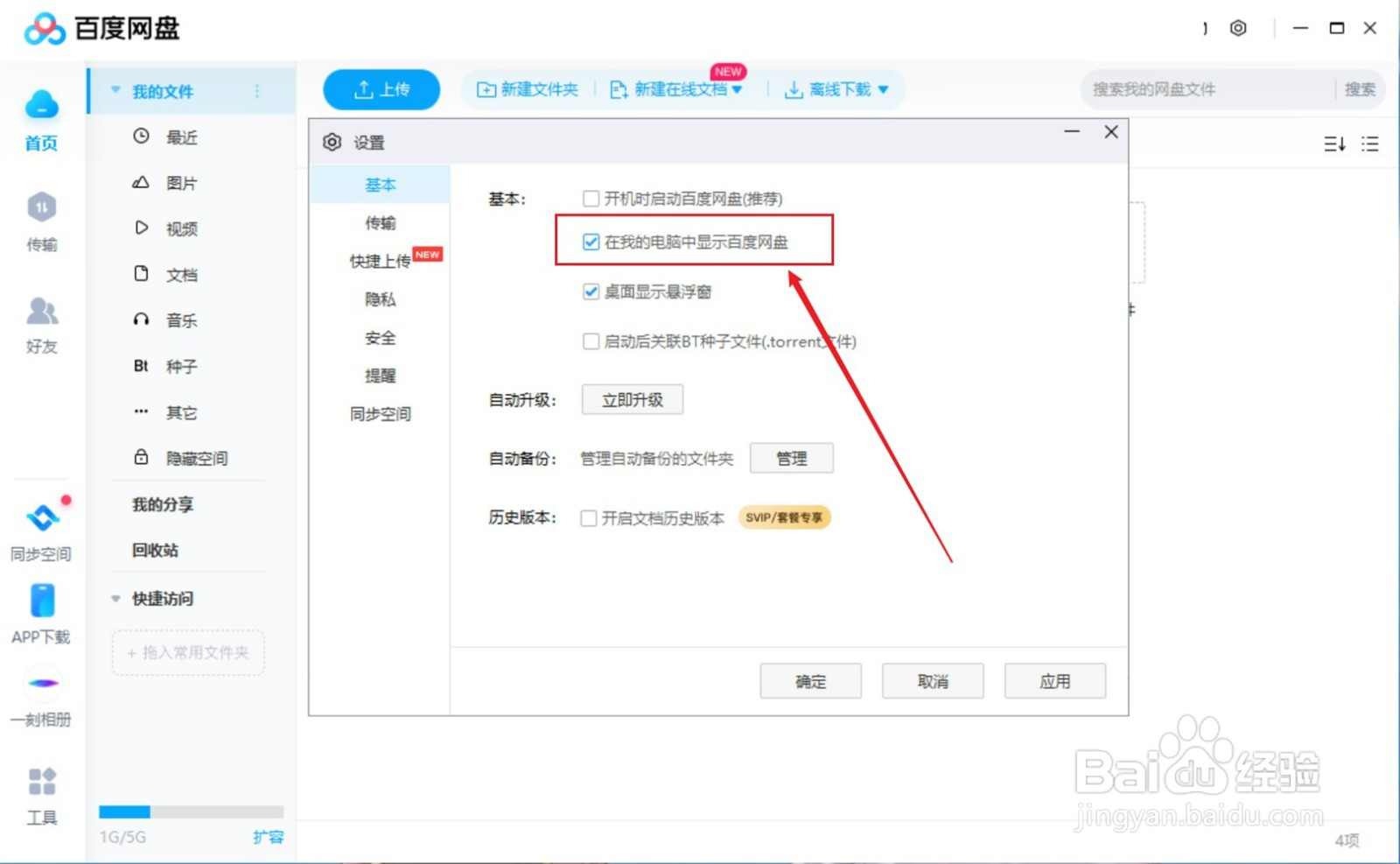Enable 启动后关联BT种子文件 checkbox
1400x864 pixels.
[591, 341]
